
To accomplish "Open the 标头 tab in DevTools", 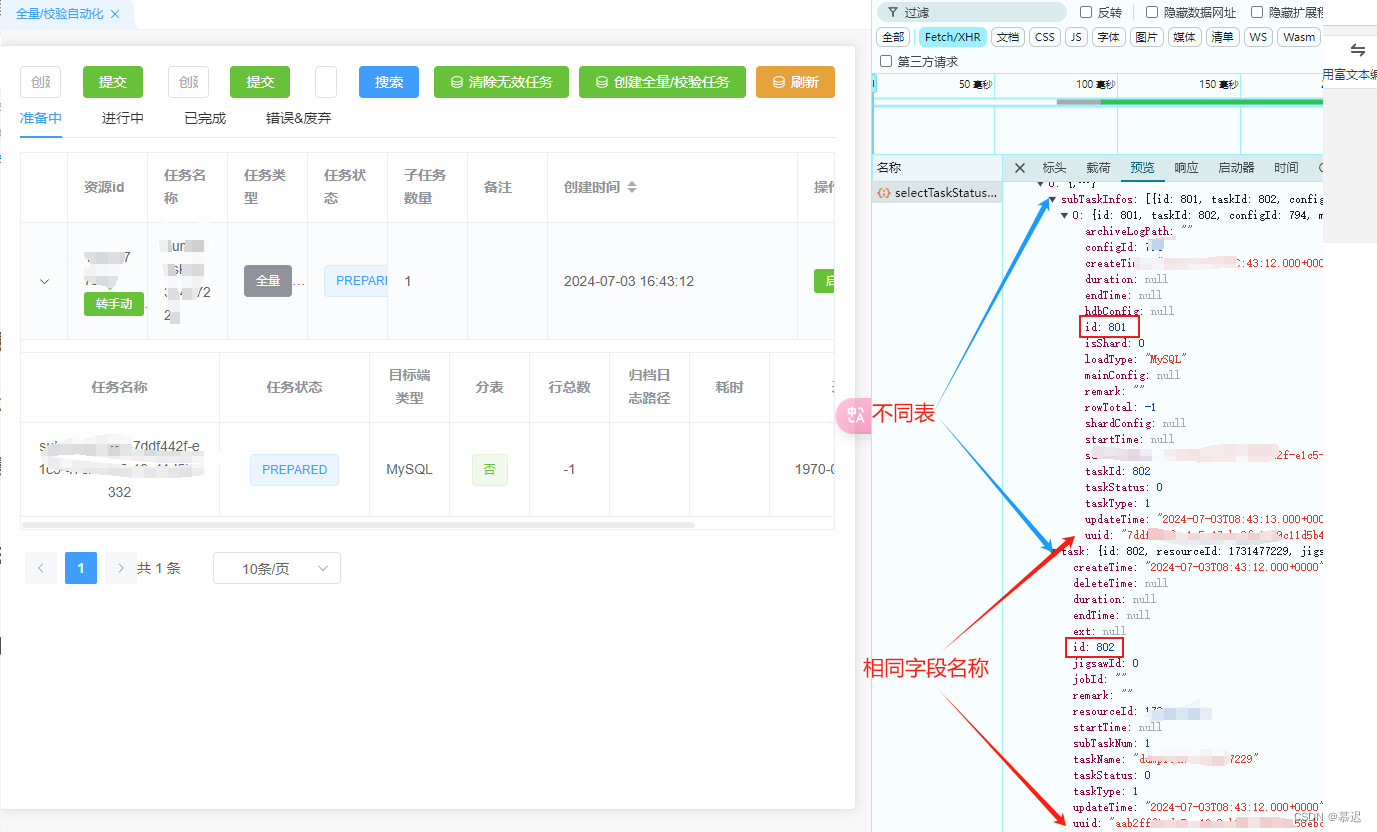I will click(1054, 168).
